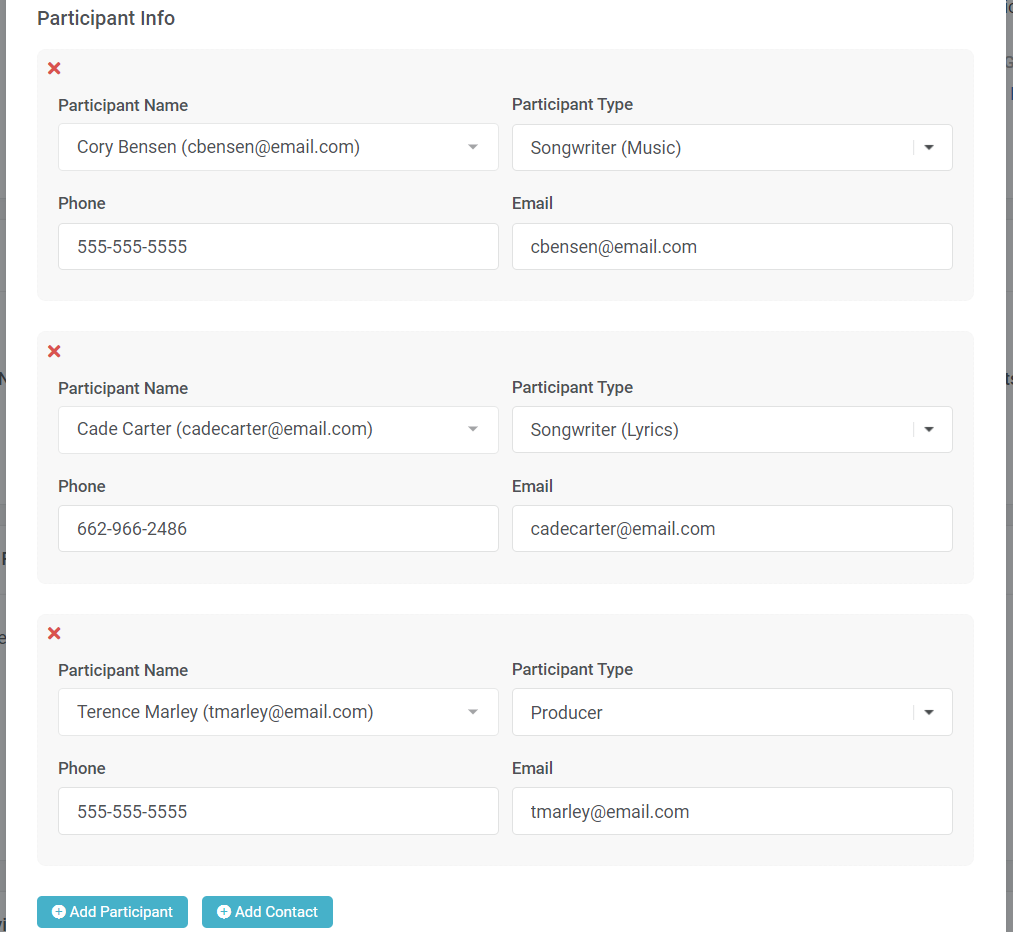Screen dimensions: 1013x932
Task: Open the Terence Marley name dropdown
Action: coord(473,713)
